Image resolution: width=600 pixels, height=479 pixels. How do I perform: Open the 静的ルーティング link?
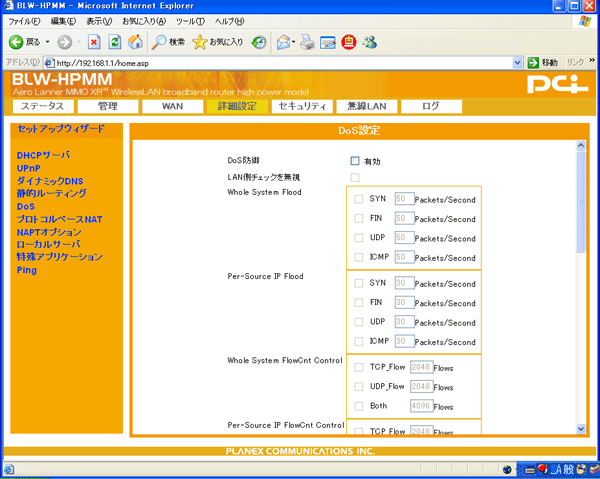[51, 194]
